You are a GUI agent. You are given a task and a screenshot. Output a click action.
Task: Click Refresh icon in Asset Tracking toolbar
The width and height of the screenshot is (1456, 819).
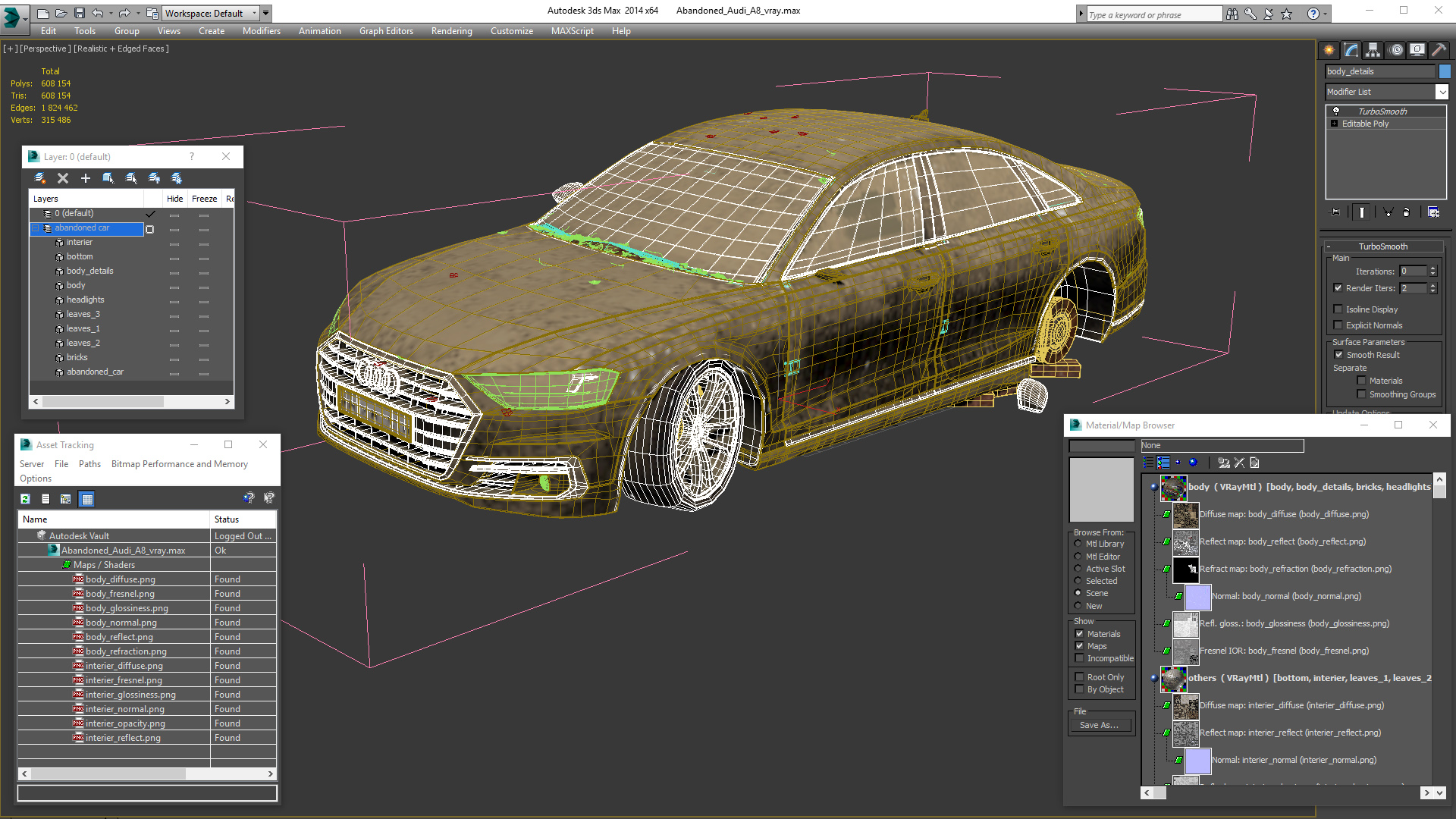coord(26,499)
